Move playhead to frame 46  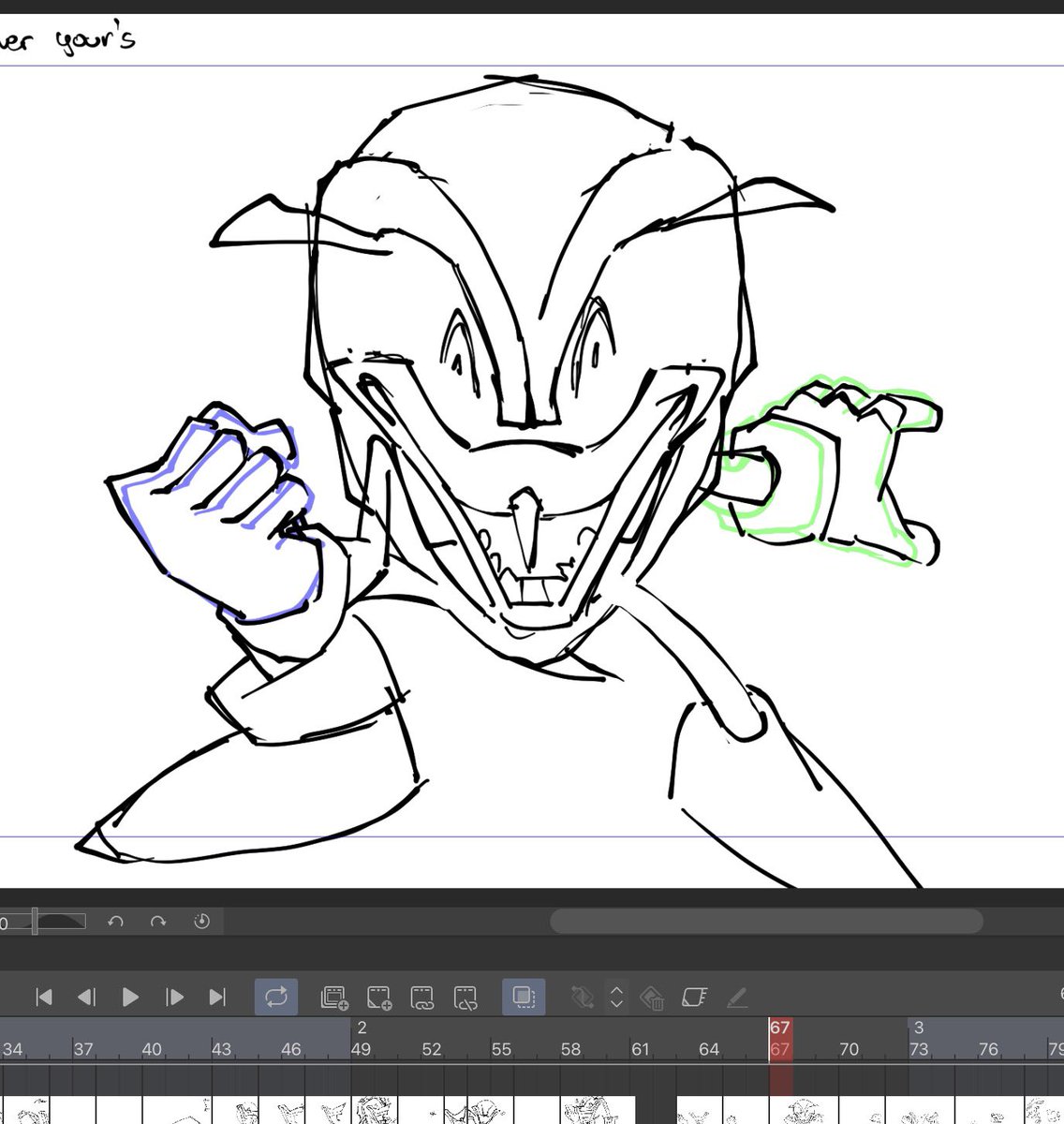click(291, 1049)
